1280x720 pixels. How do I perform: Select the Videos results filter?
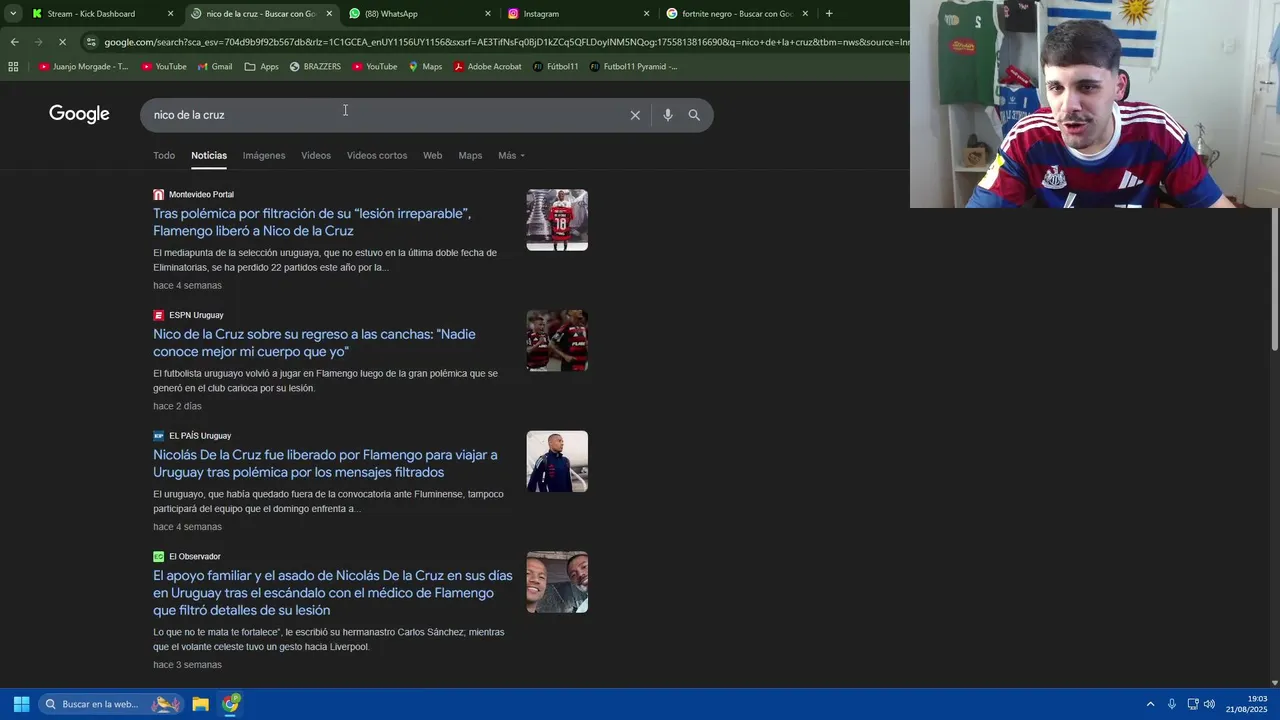316,155
